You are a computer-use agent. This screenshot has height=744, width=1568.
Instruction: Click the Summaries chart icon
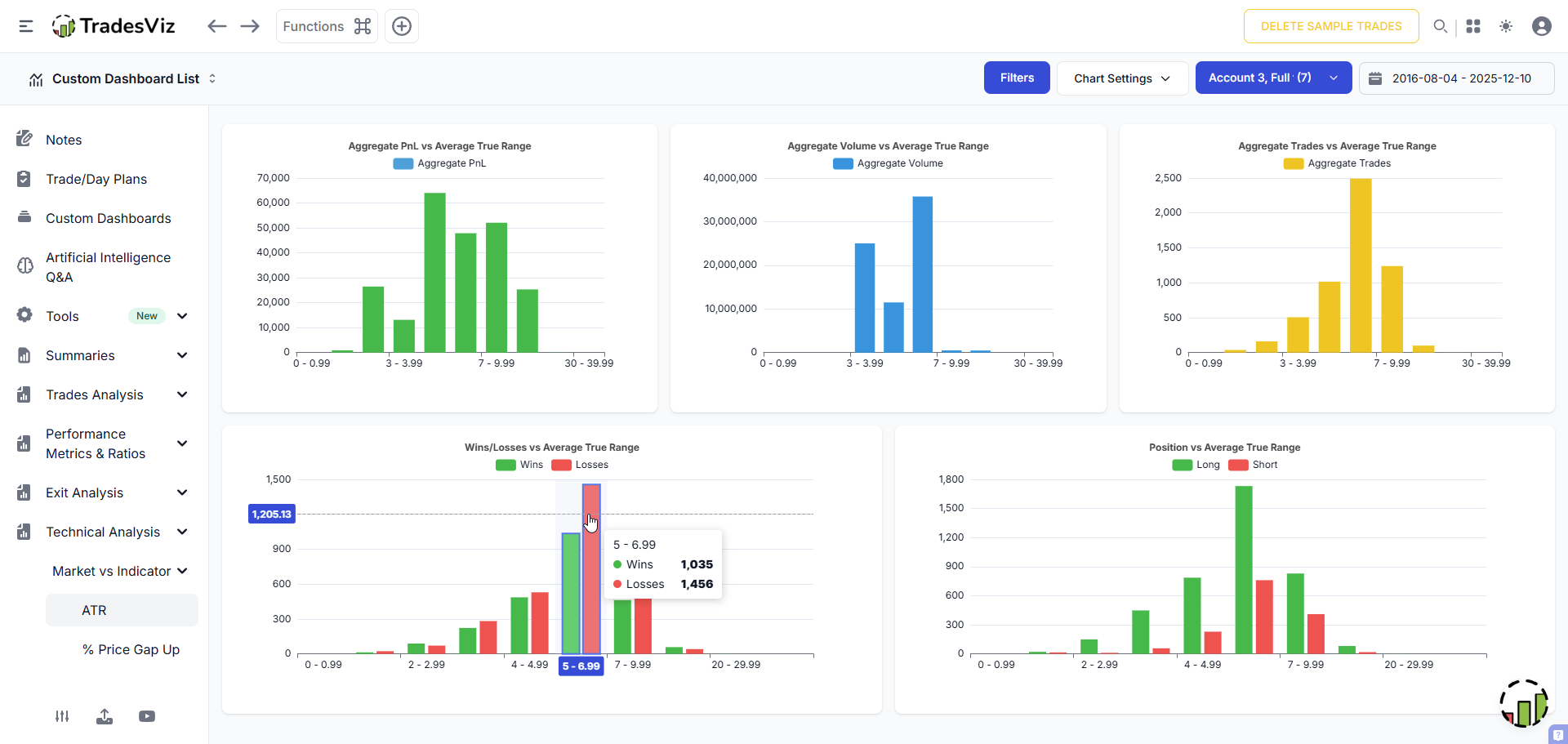coord(24,355)
